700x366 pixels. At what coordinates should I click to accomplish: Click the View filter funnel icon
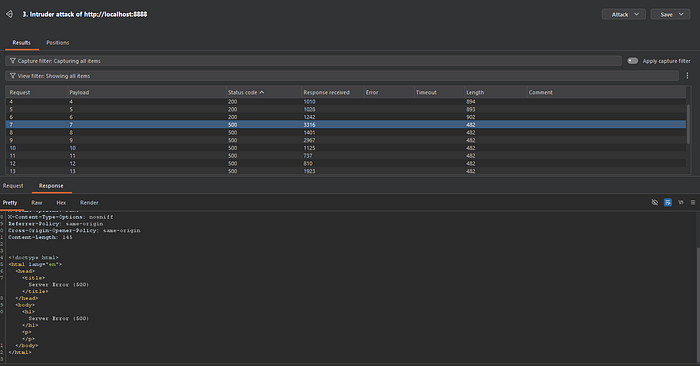point(12,76)
